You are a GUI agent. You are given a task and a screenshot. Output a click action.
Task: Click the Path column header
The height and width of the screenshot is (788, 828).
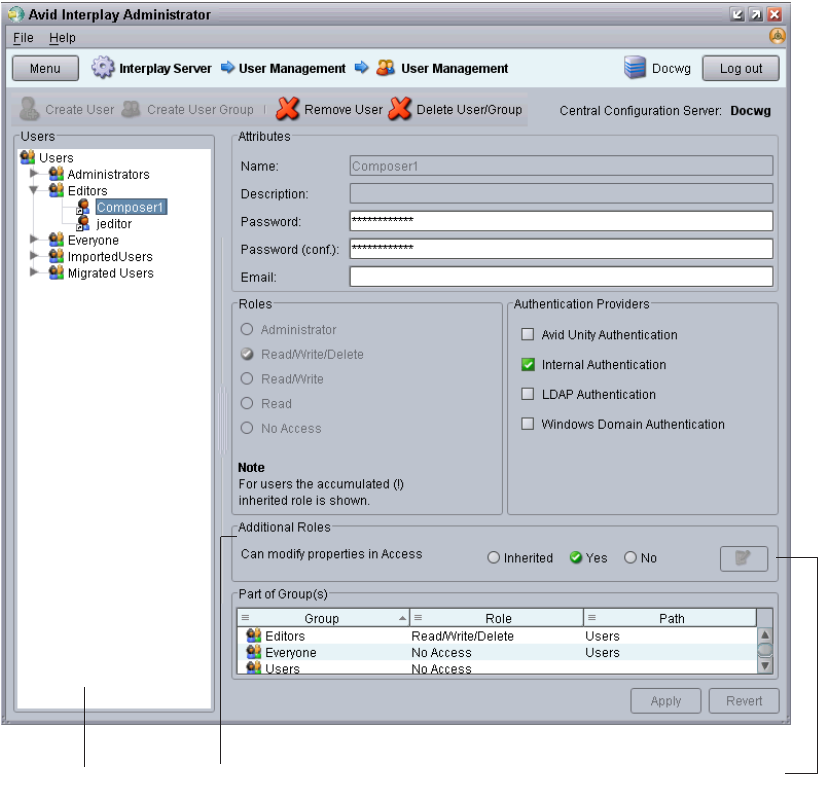670,618
